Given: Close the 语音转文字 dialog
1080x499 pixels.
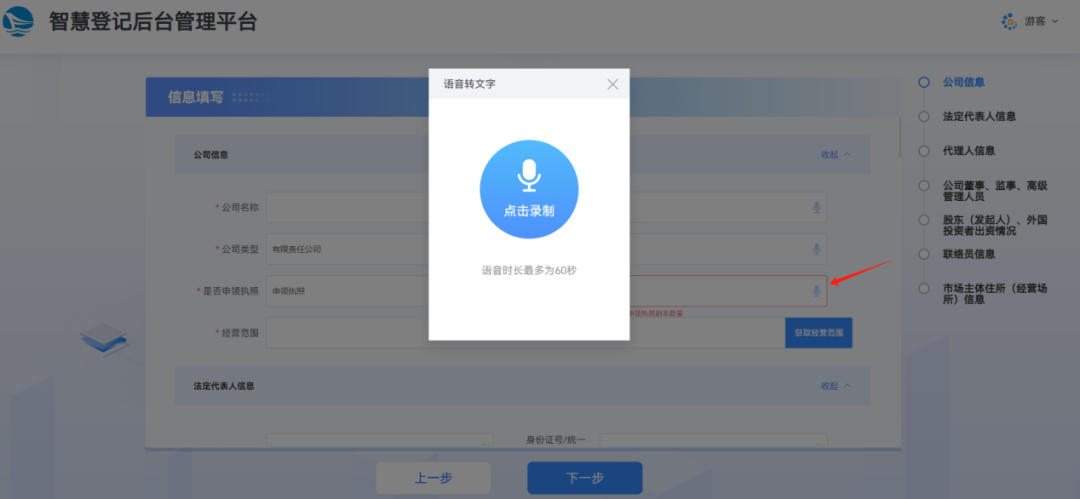Looking at the screenshot, I should click(613, 84).
